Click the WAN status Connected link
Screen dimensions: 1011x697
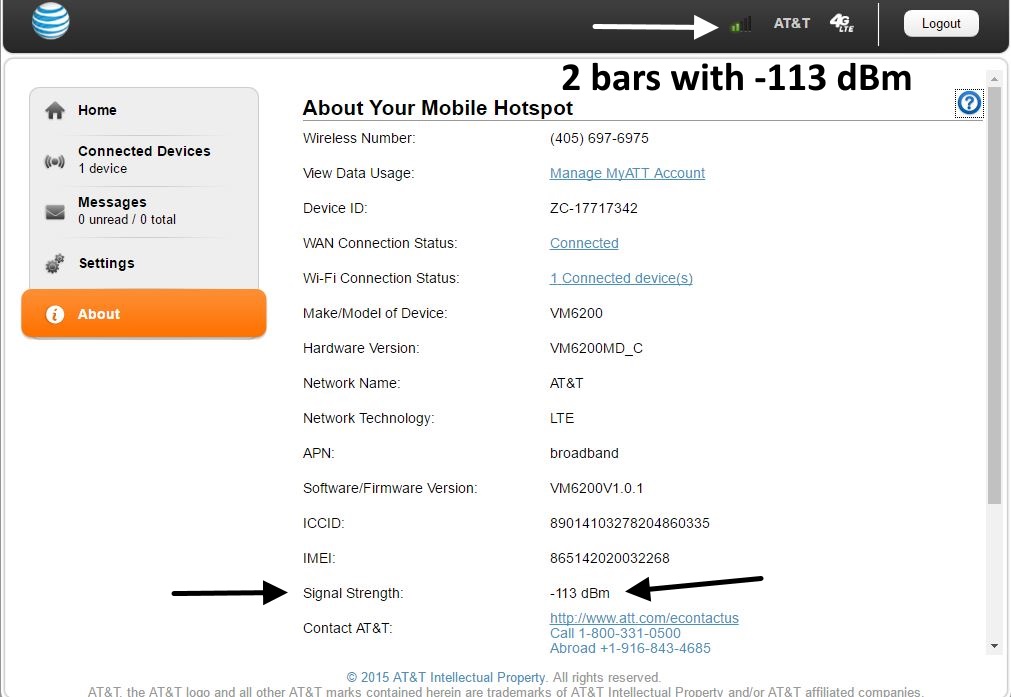click(584, 243)
